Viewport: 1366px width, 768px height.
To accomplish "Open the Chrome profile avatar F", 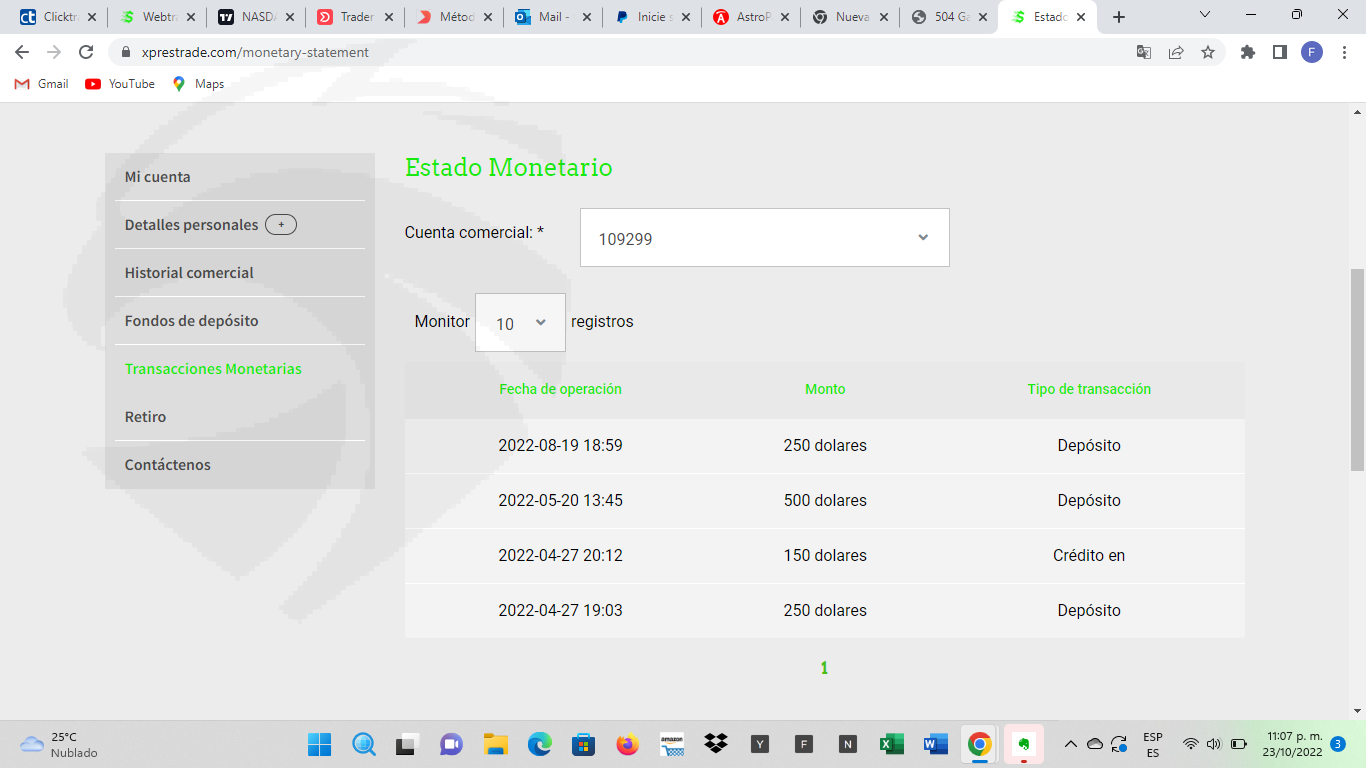I will pyautogui.click(x=1312, y=52).
